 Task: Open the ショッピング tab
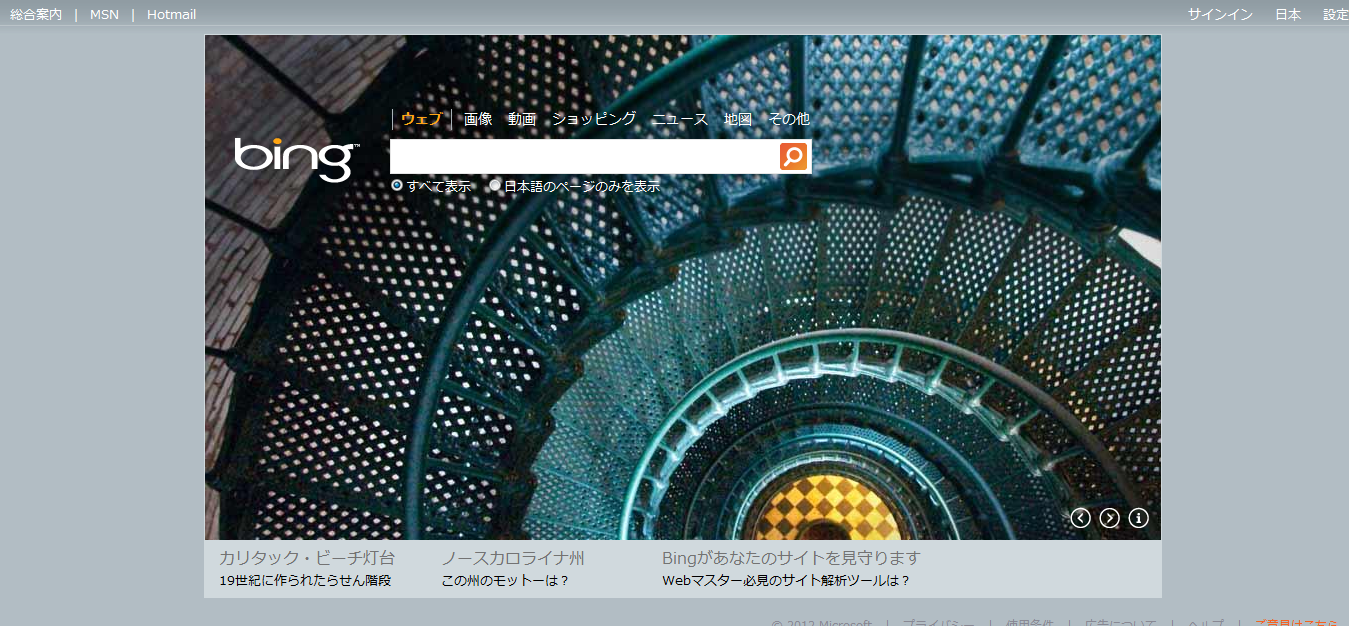tap(594, 119)
